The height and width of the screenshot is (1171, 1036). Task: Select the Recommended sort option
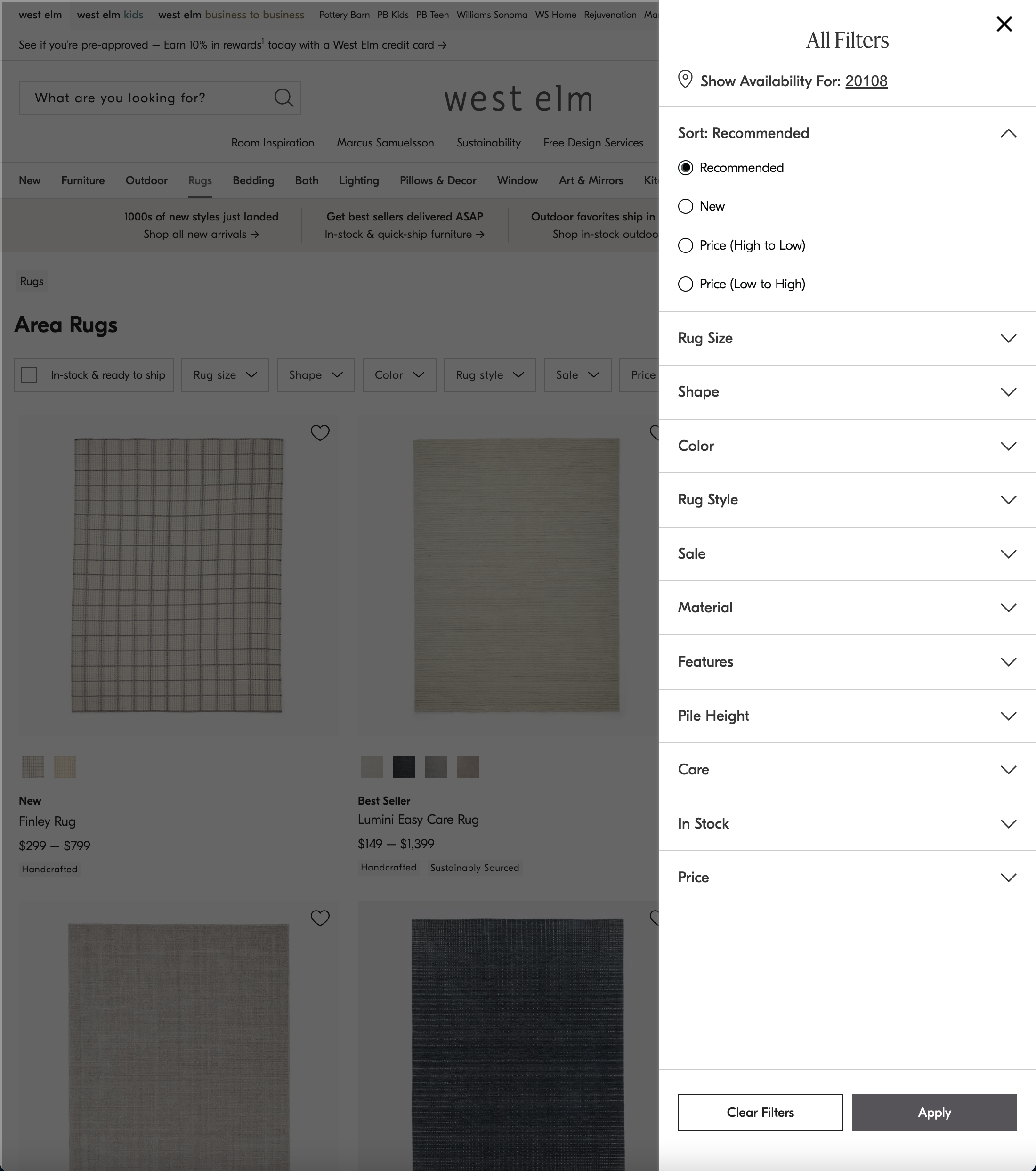(685, 168)
